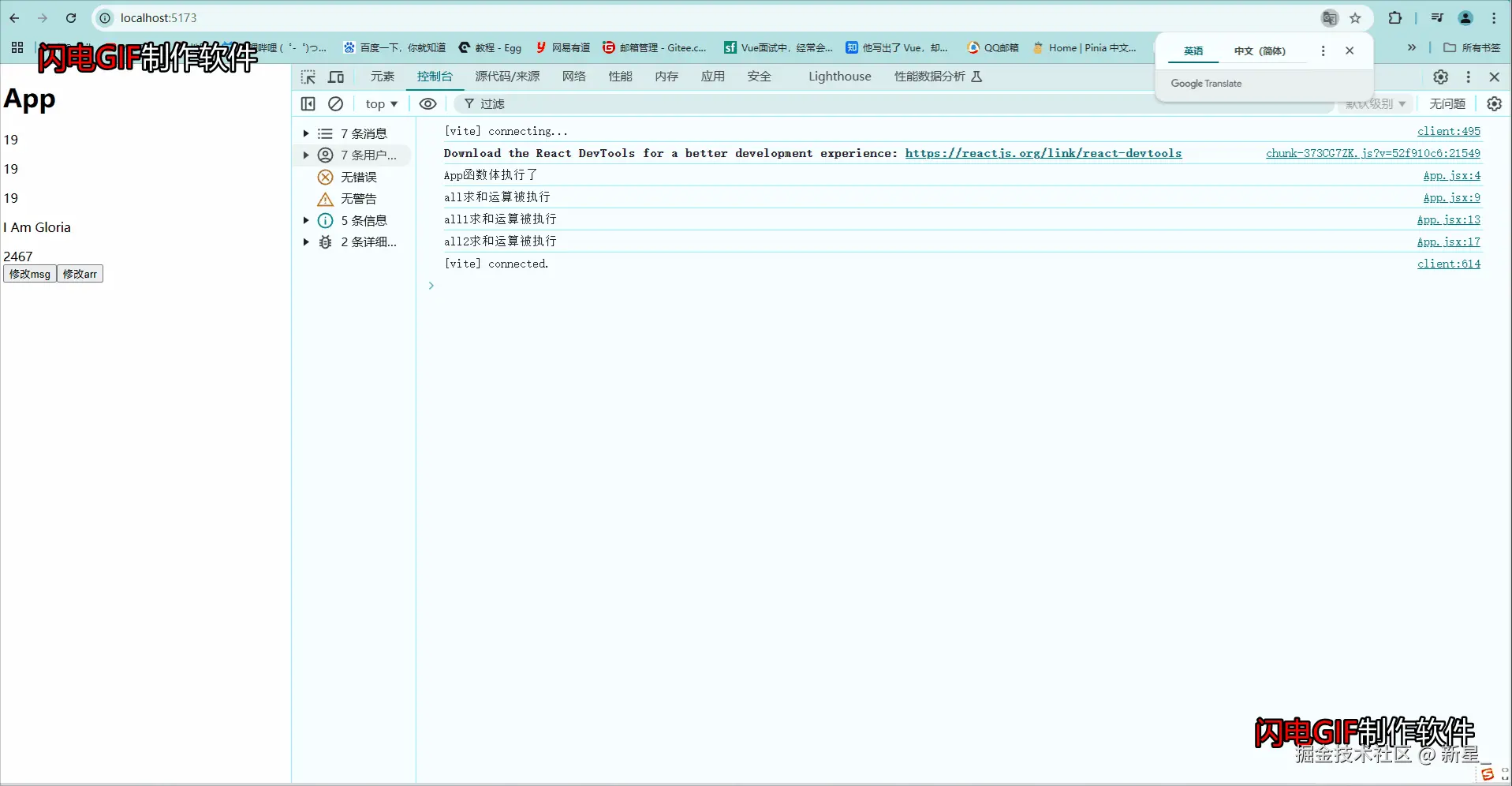Select the inspect element tool

pyautogui.click(x=308, y=77)
